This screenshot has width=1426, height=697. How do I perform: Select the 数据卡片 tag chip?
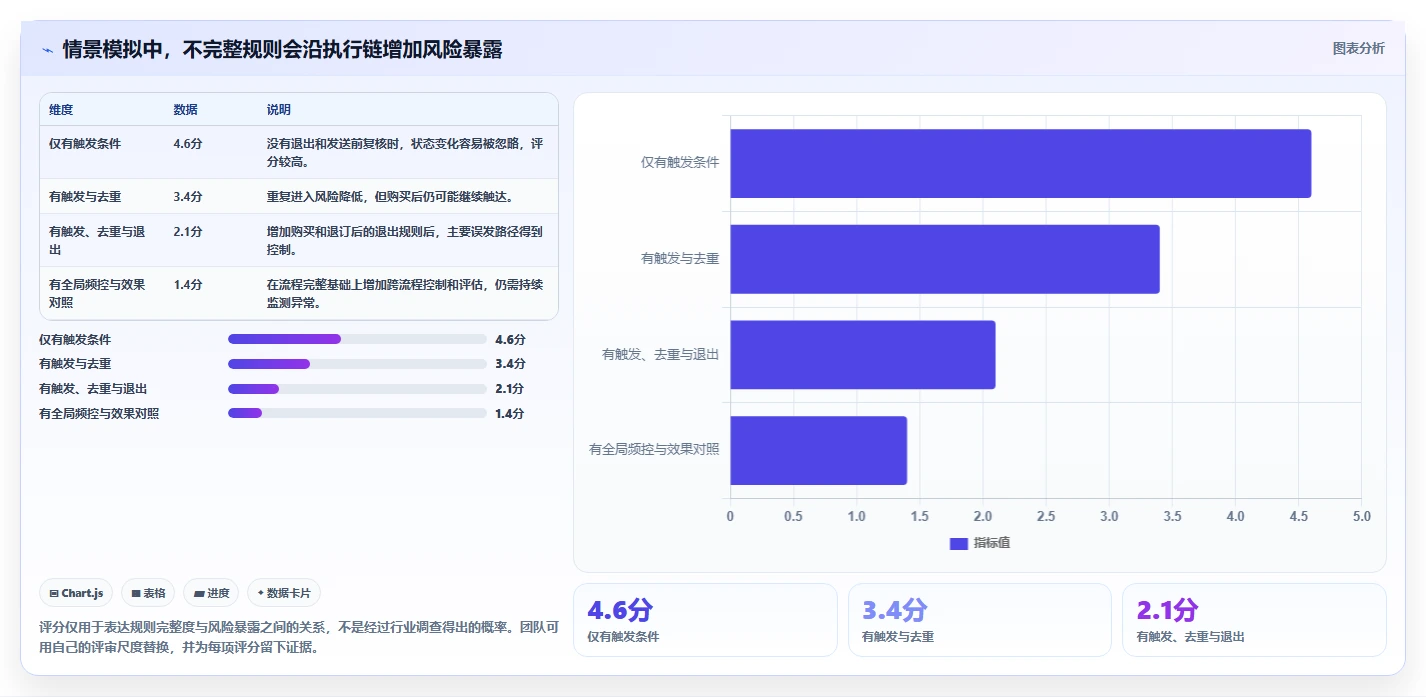click(284, 593)
